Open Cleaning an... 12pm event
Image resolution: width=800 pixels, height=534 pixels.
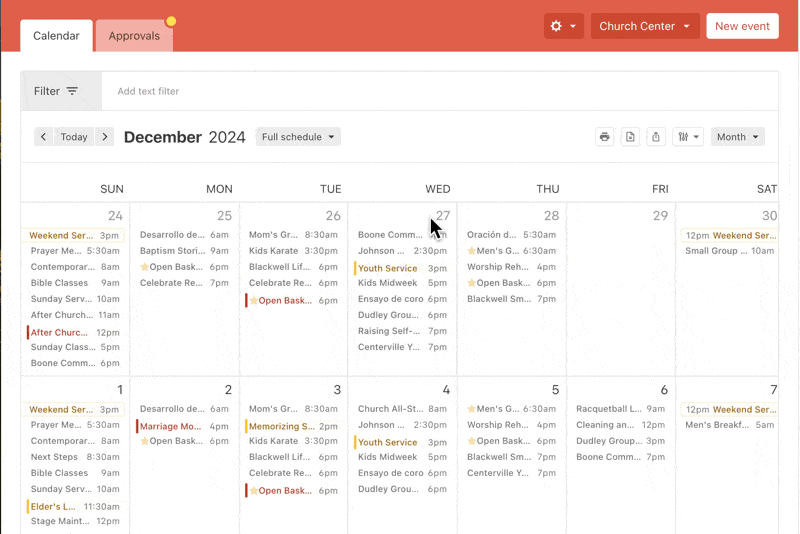[620, 425]
